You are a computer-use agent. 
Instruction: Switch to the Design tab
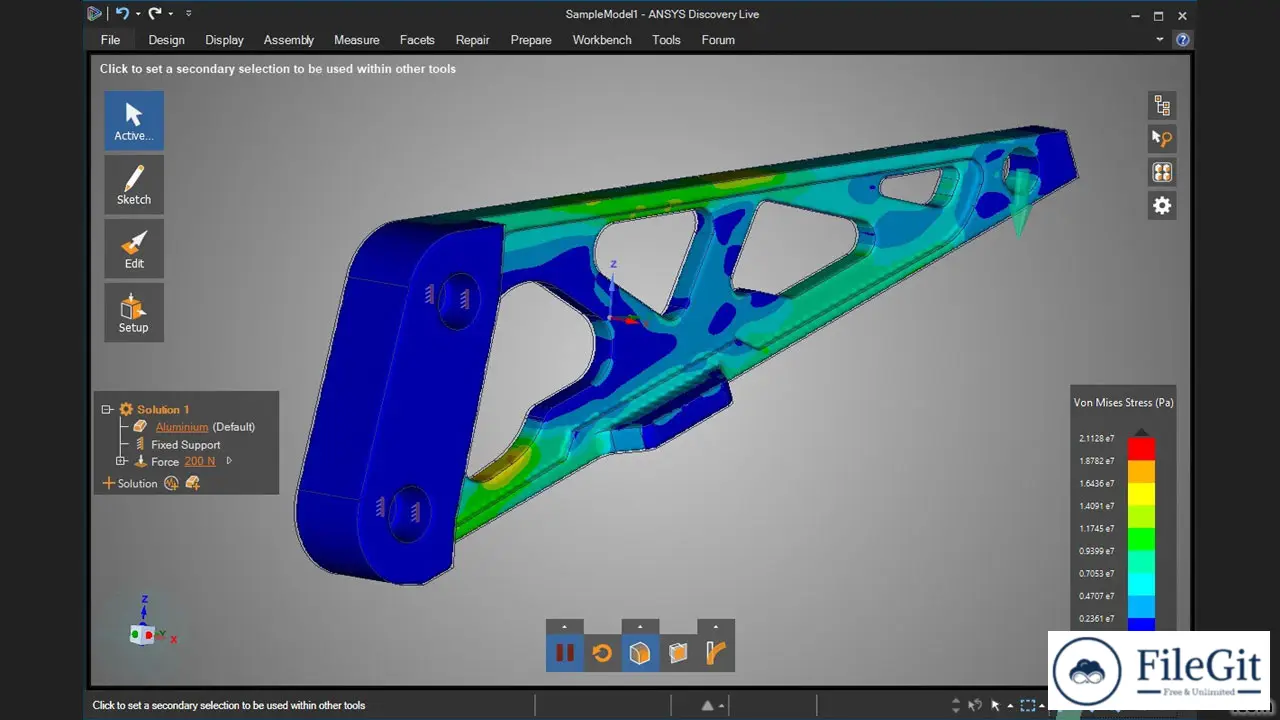166,40
